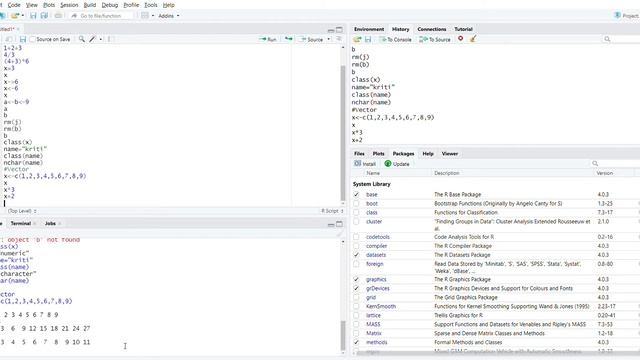Screen dimensions: 640x360
Task: Source the script with Source button
Action: click(311, 39)
